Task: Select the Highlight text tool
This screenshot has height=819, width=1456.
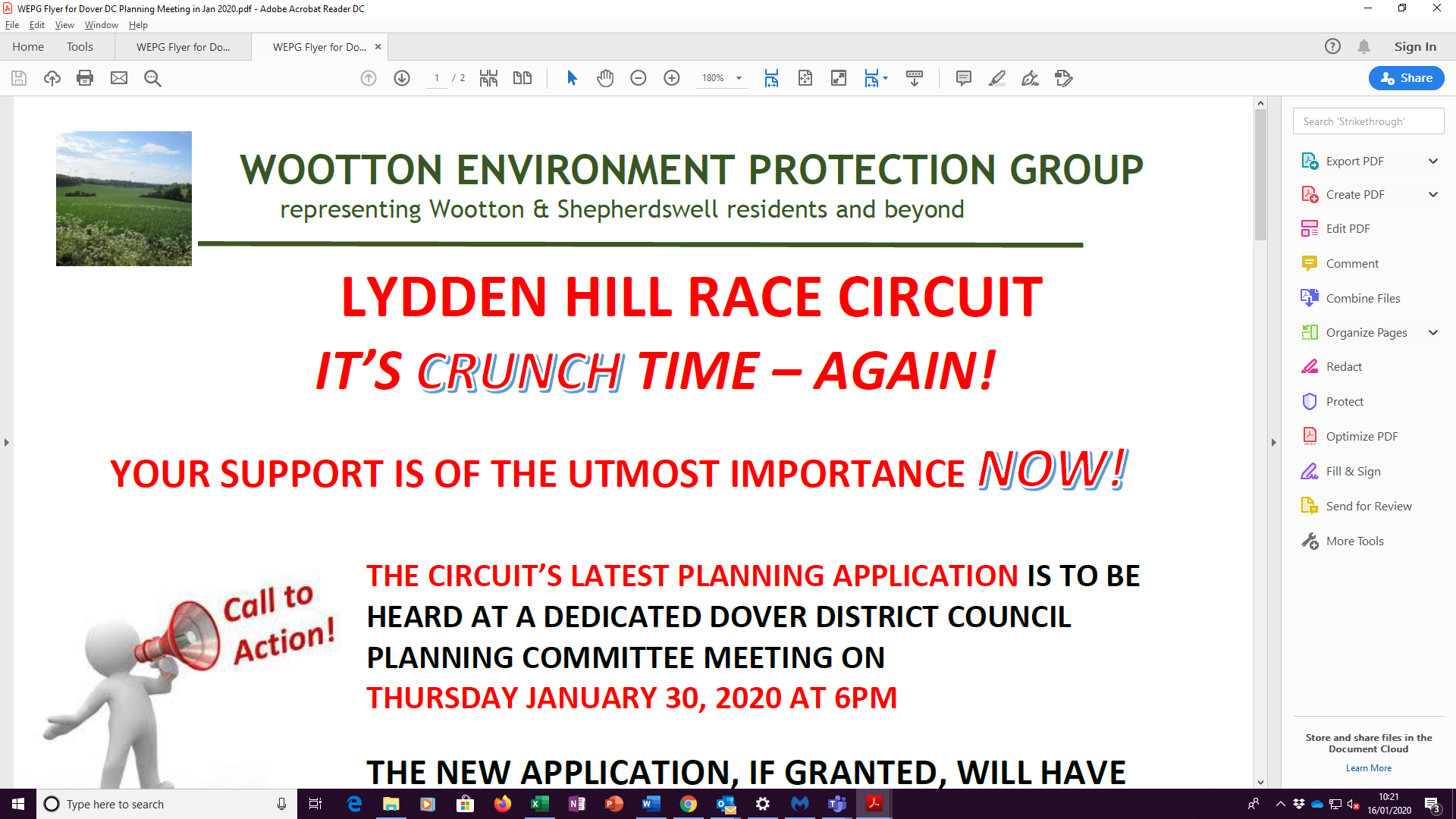Action: click(997, 78)
